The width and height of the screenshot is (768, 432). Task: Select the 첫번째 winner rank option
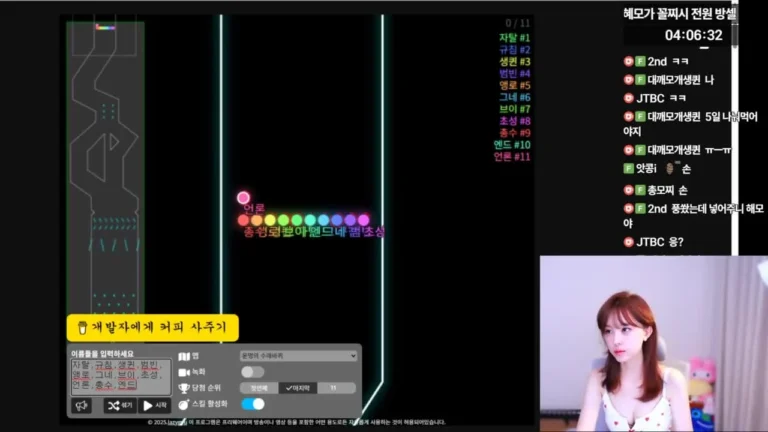(x=259, y=388)
